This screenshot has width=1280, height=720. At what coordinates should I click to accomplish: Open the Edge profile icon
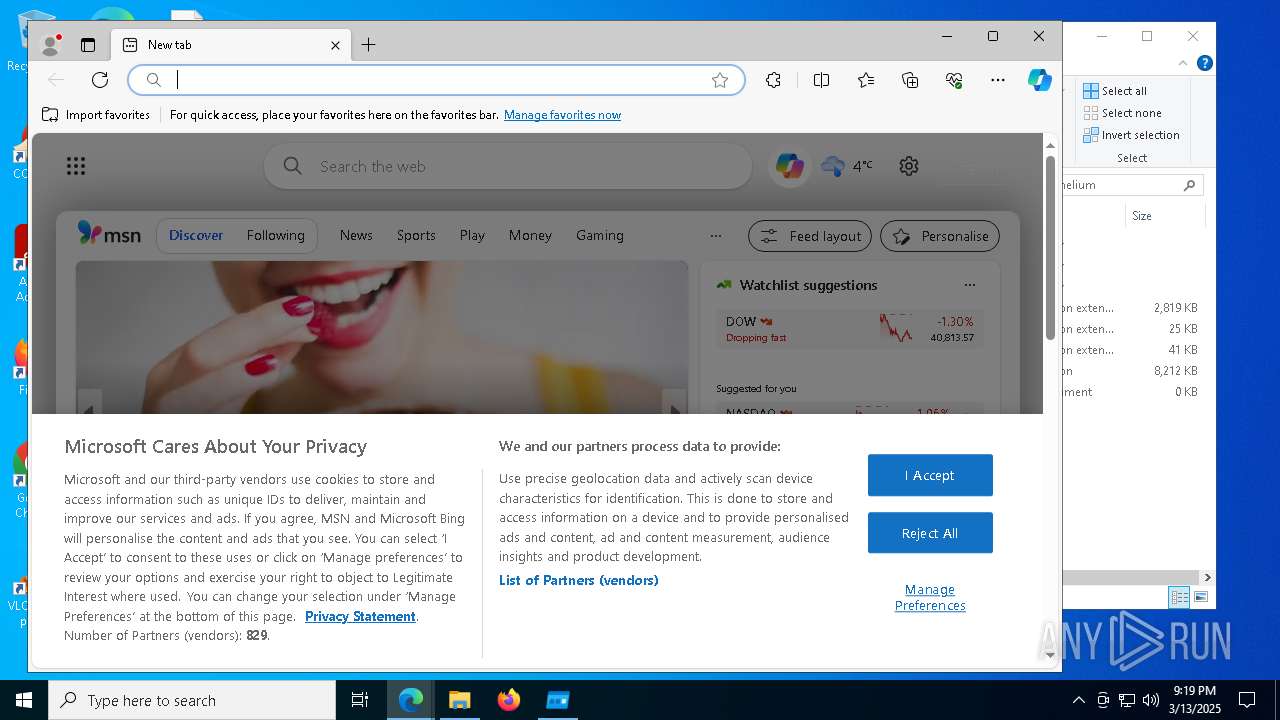[x=50, y=45]
